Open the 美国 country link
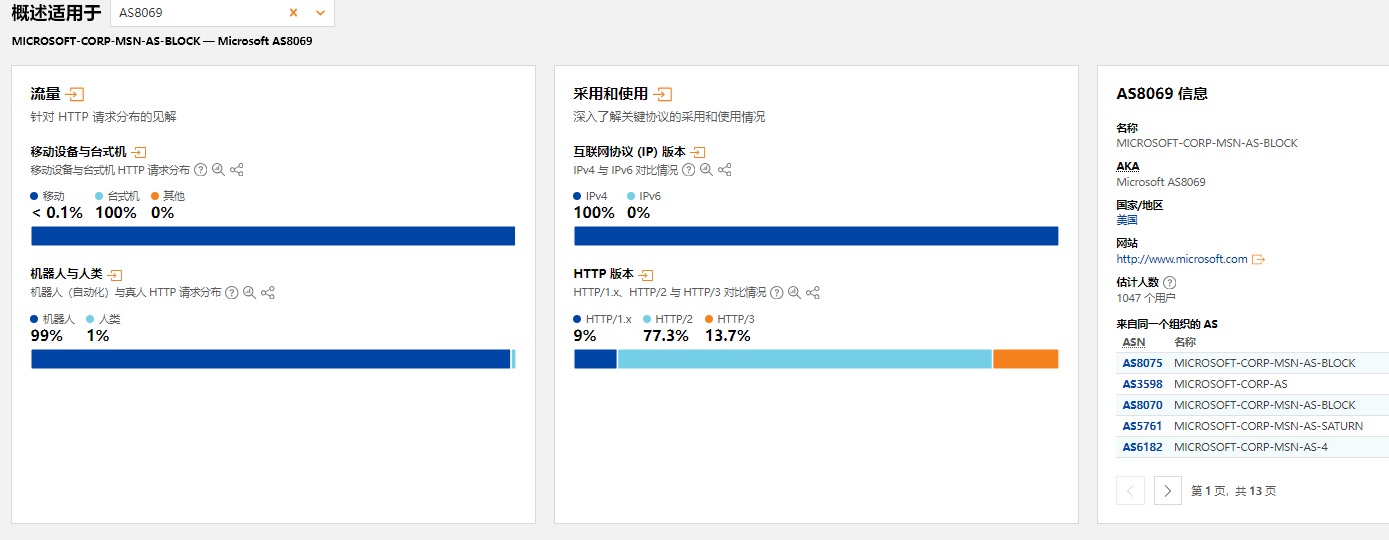This screenshot has width=1389, height=540. (x=1127, y=220)
